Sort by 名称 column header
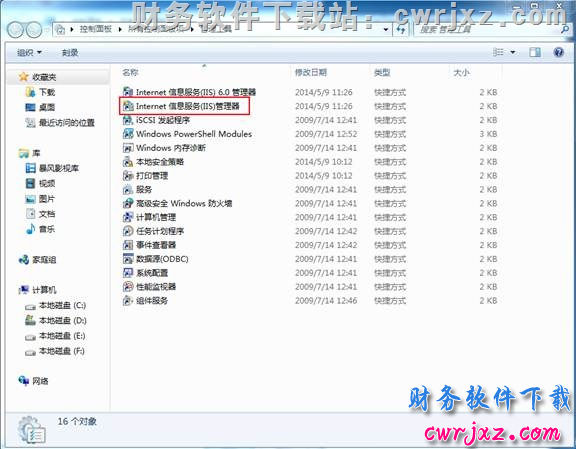This screenshot has width=576, height=449. (x=130, y=72)
